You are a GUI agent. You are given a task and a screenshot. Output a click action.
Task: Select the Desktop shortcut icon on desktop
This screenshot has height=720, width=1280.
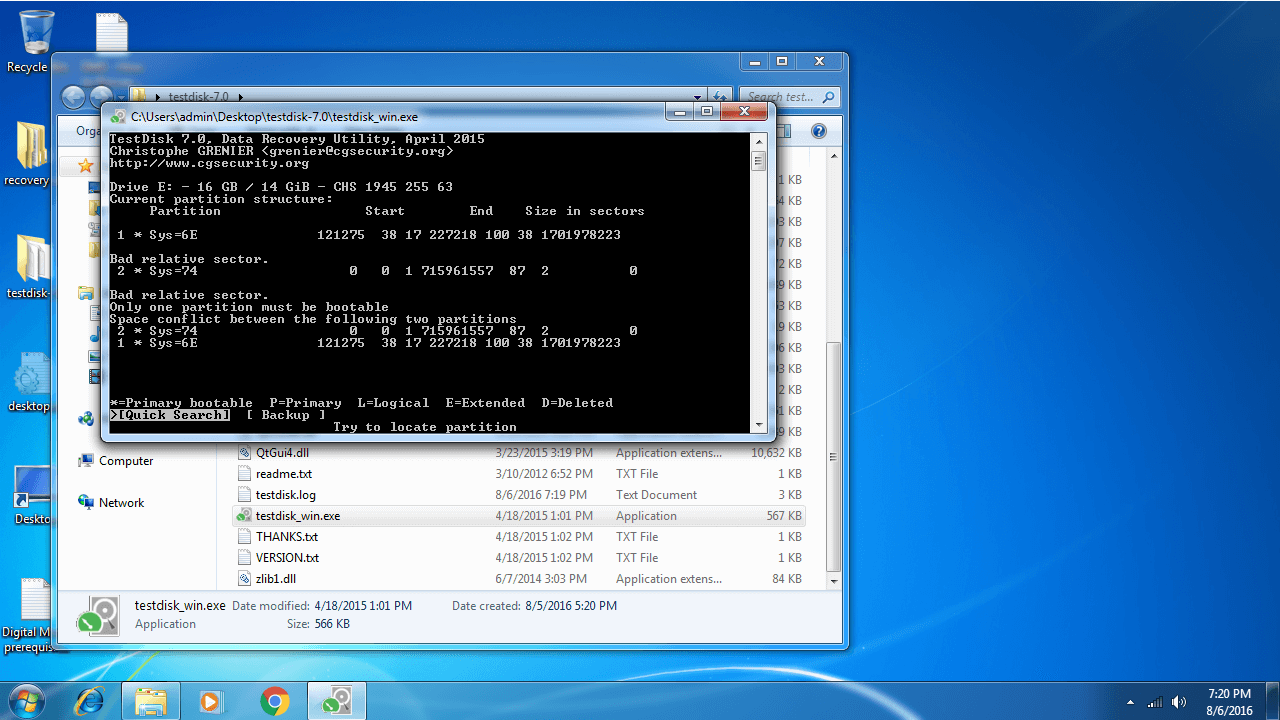coord(32,494)
